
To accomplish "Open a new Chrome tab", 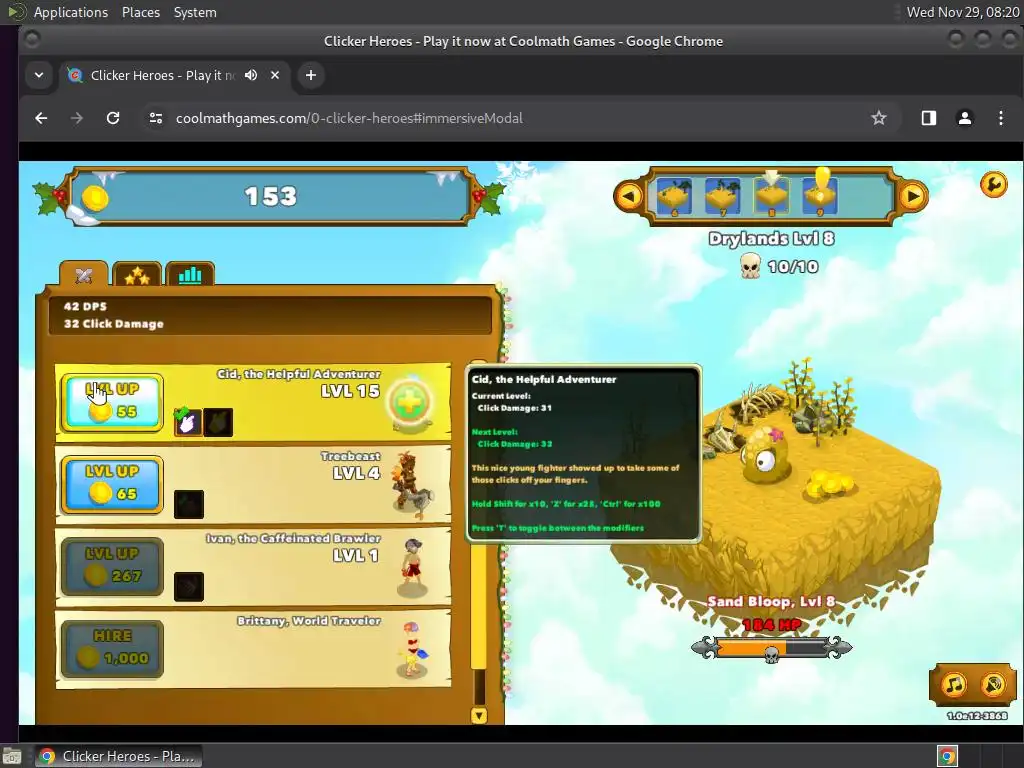I will 311,75.
